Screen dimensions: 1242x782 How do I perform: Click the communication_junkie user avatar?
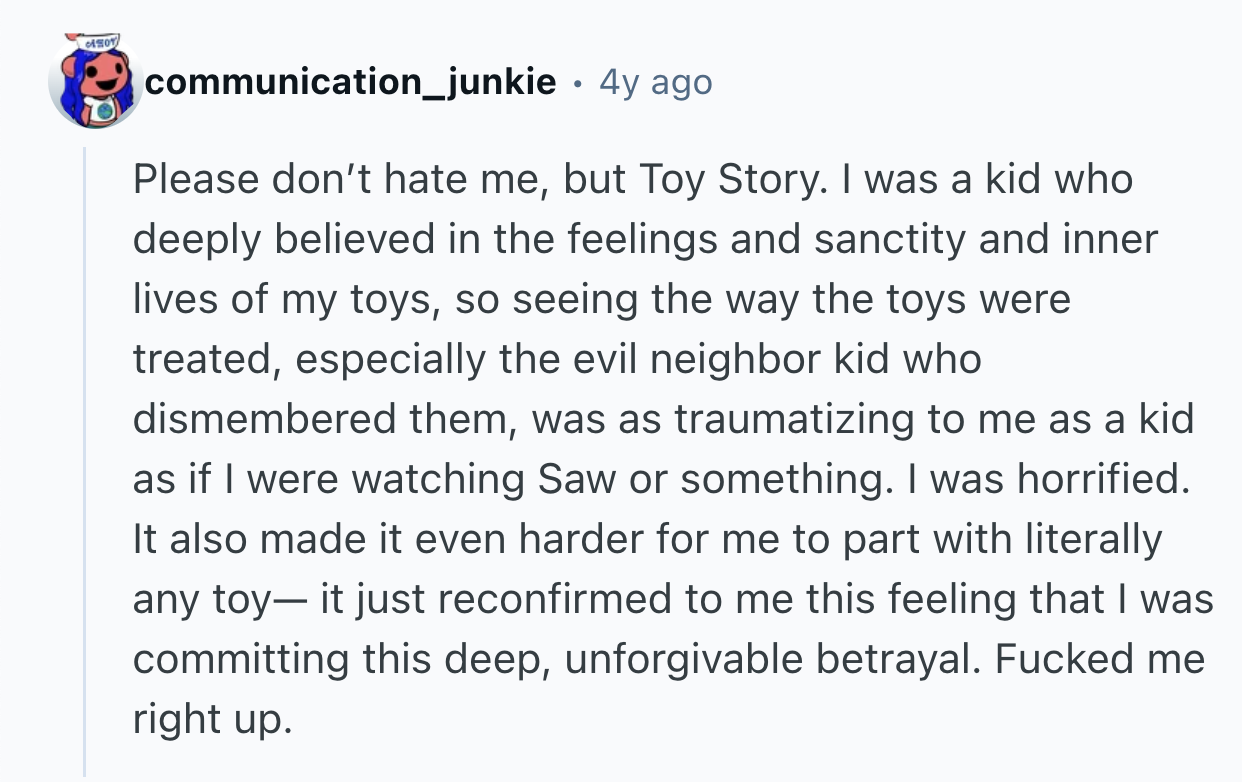[95, 82]
